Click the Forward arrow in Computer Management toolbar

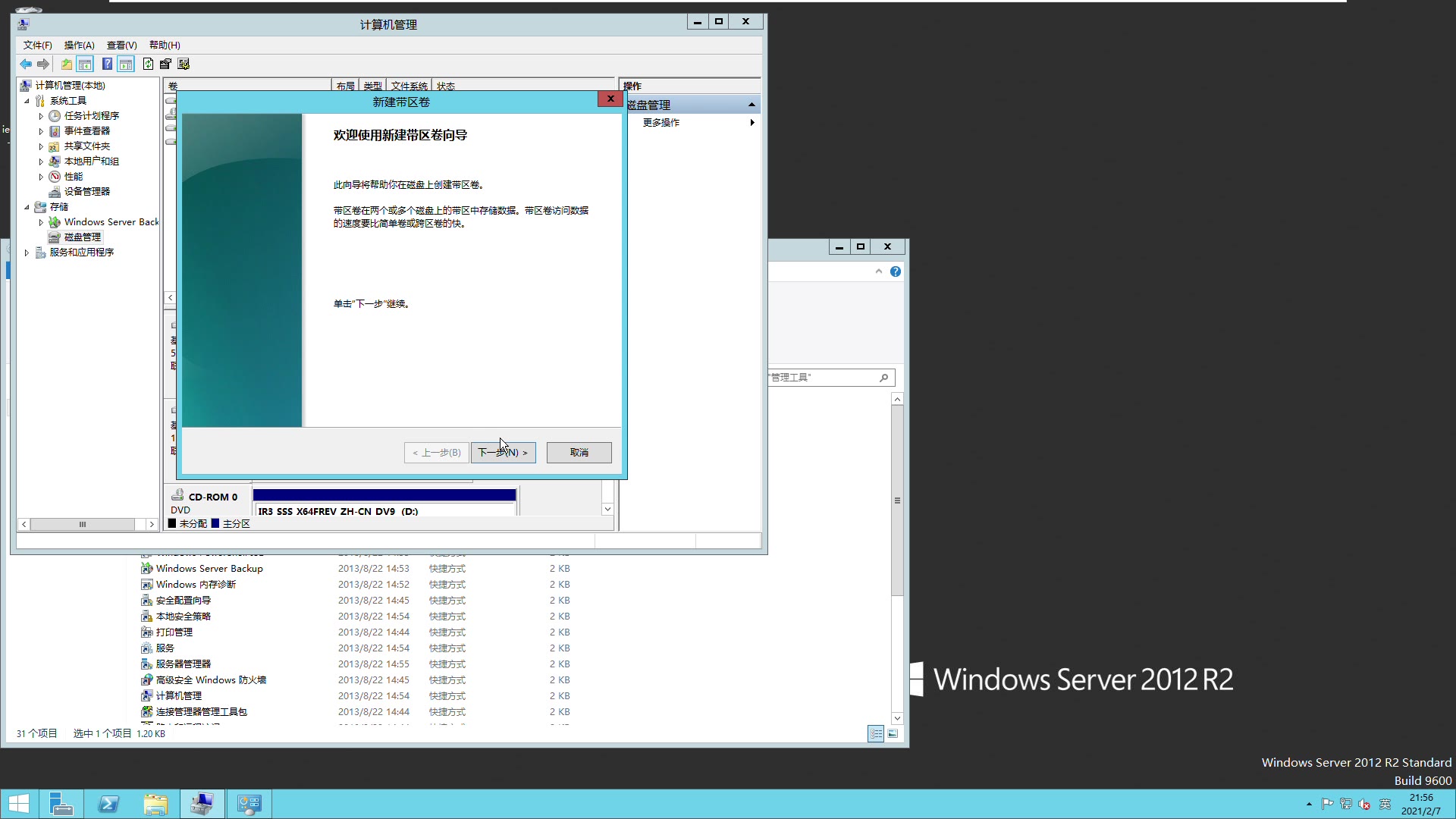coord(43,64)
